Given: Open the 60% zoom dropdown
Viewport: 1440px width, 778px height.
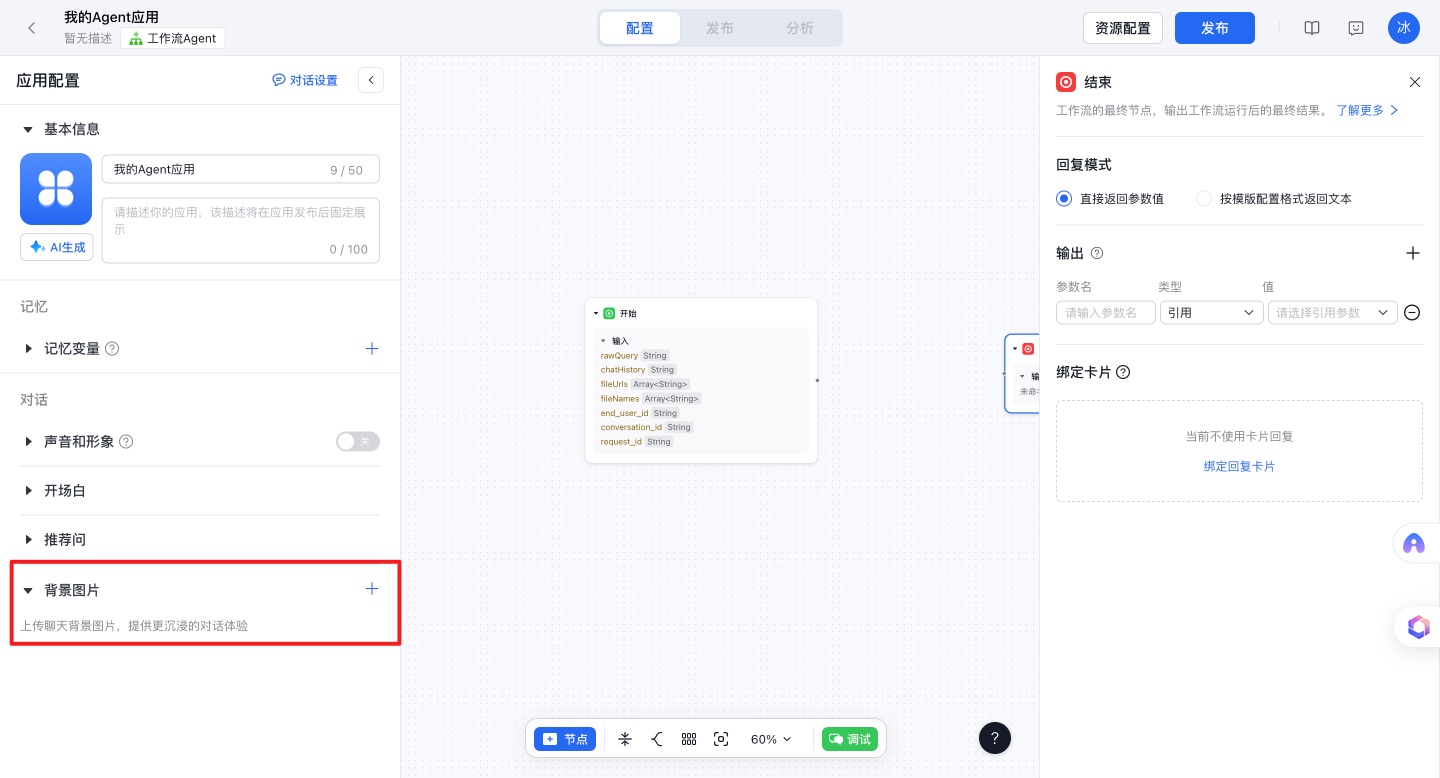Looking at the screenshot, I should (770, 739).
